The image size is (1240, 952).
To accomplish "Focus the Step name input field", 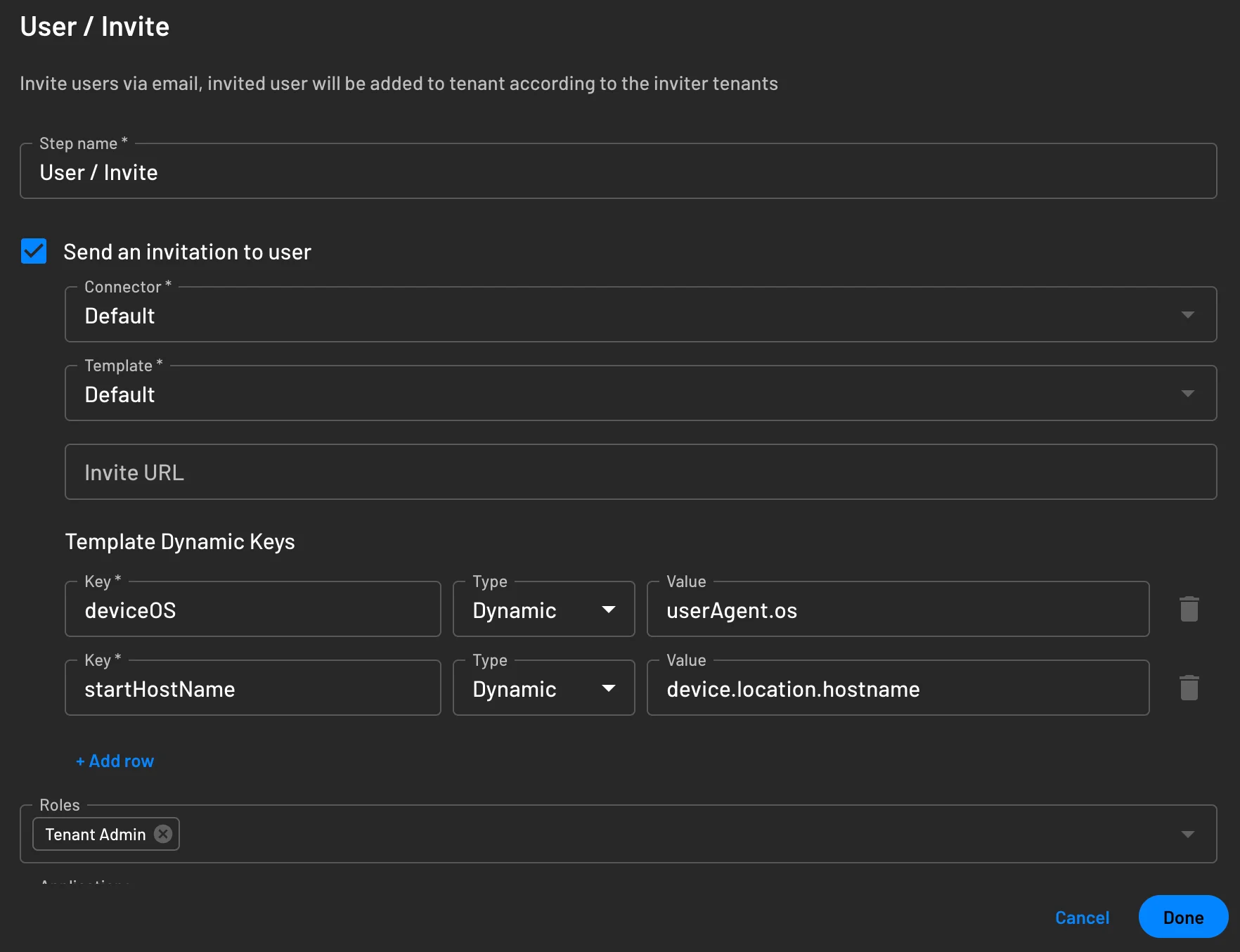I will [x=618, y=171].
